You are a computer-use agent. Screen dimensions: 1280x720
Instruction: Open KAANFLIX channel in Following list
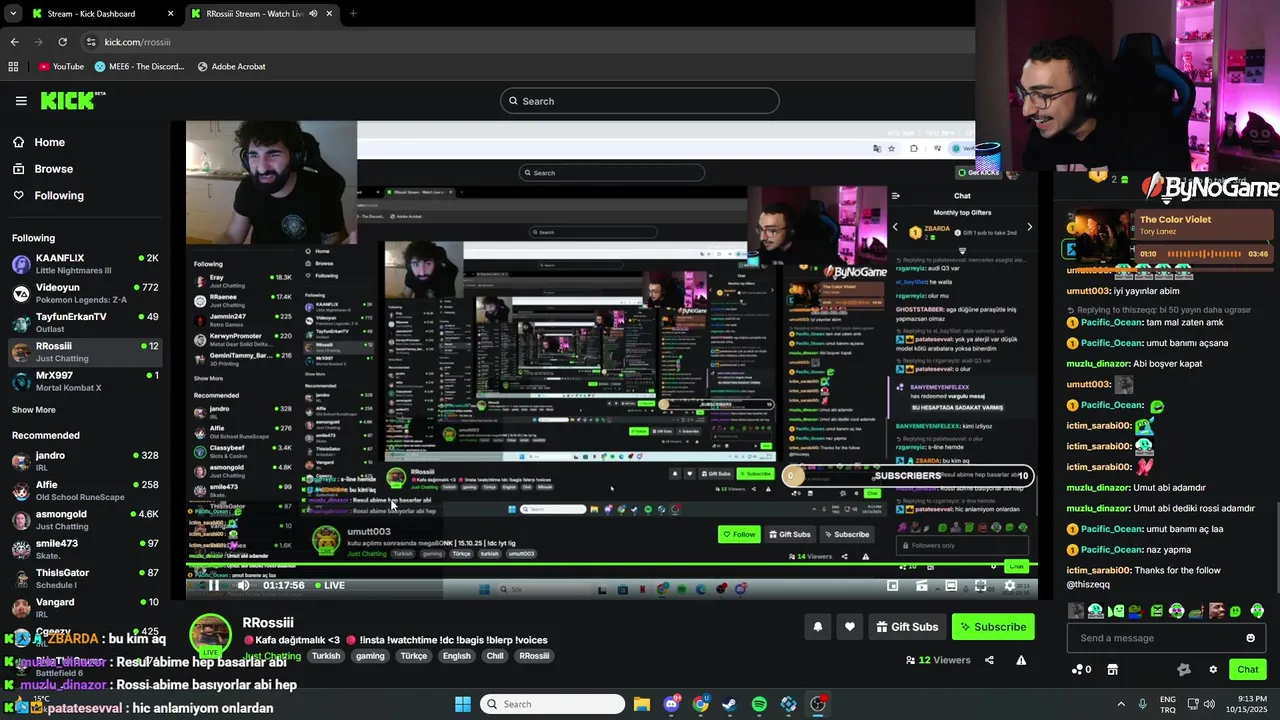(x=85, y=264)
